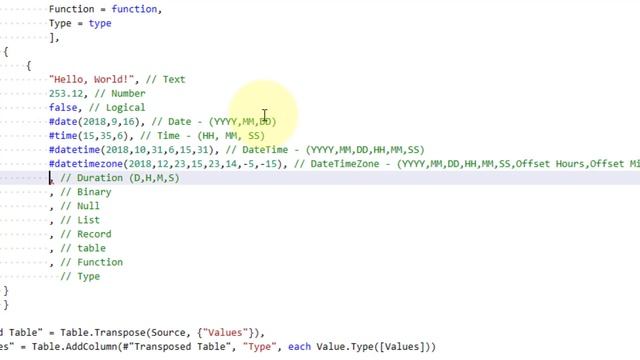Click the // Type comment line
The height and width of the screenshot is (360, 640).
80,276
